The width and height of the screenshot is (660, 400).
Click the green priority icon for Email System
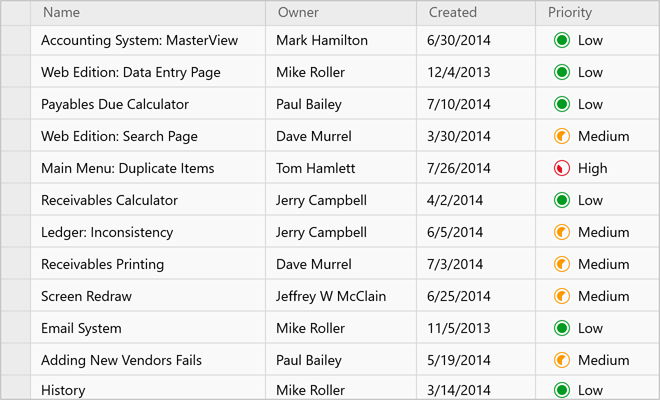pyautogui.click(x=561, y=329)
